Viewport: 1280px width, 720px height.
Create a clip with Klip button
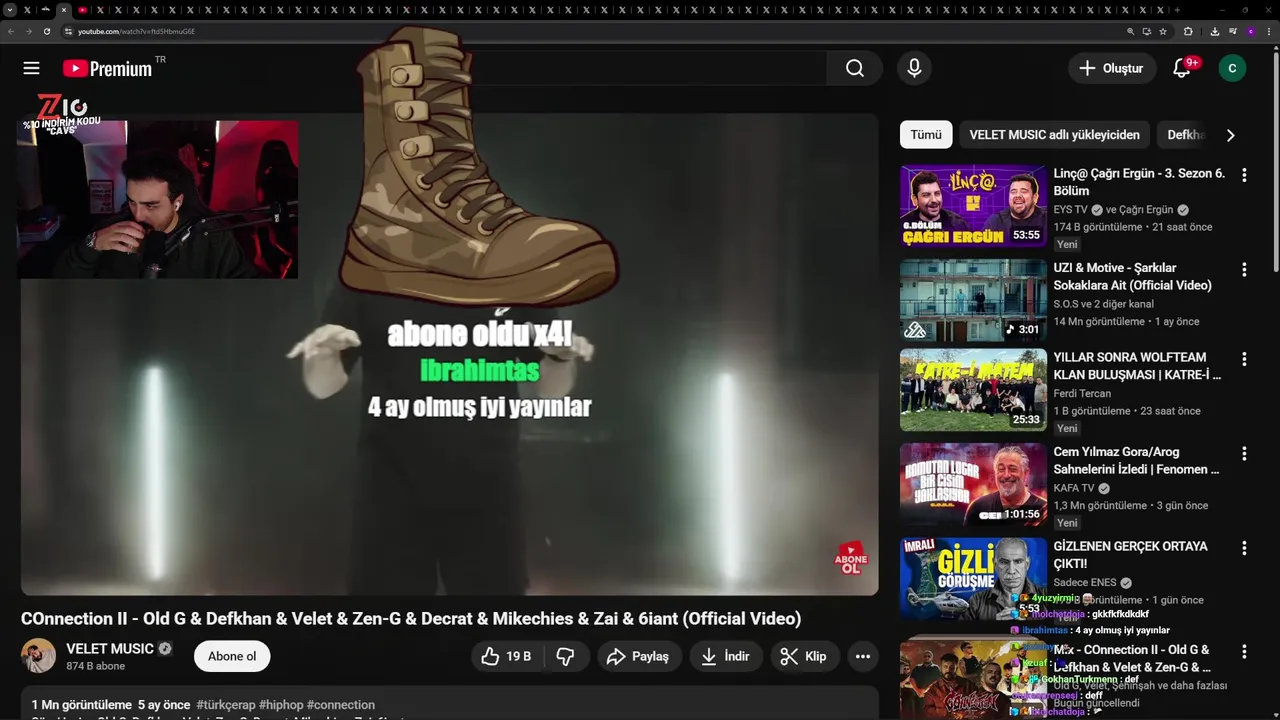tap(803, 656)
